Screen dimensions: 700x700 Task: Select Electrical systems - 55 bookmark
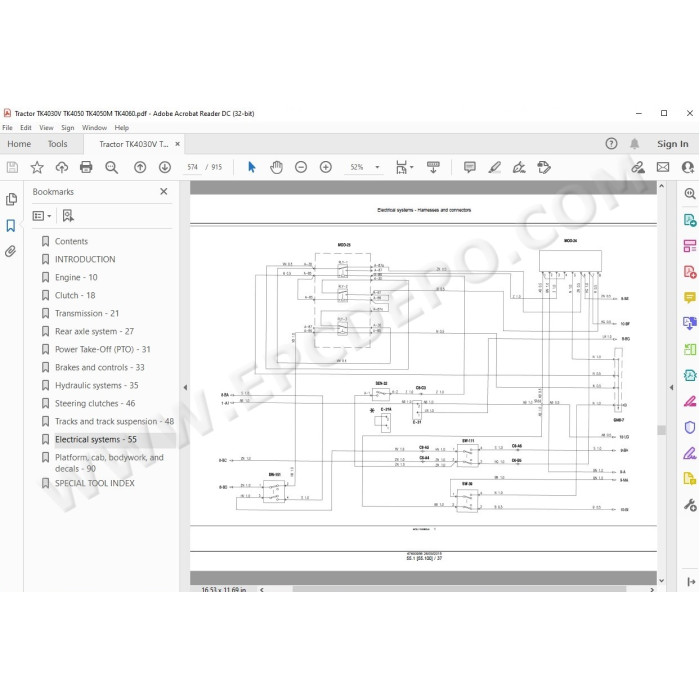click(x=96, y=439)
